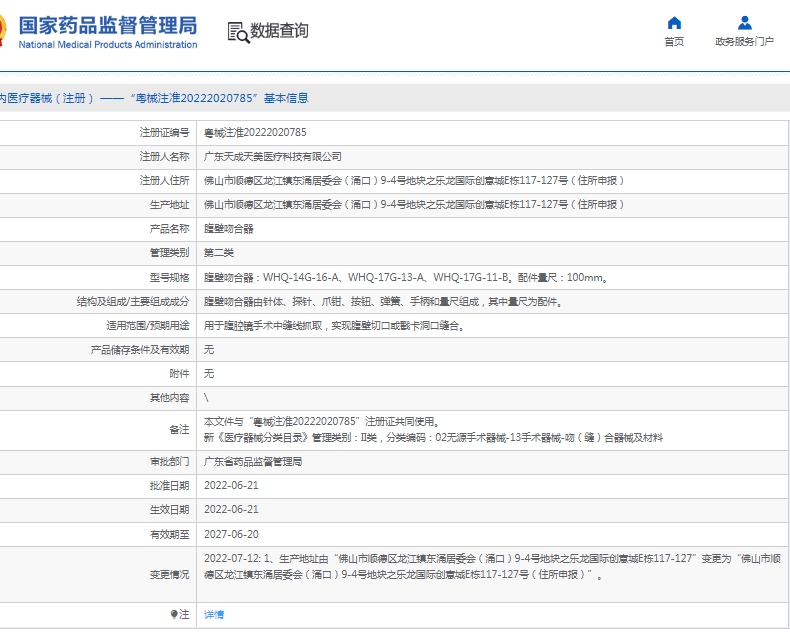Click the breadcrumb 医疗器械（注册）基本信息 header
The image size is (790, 635).
[154, 98]
